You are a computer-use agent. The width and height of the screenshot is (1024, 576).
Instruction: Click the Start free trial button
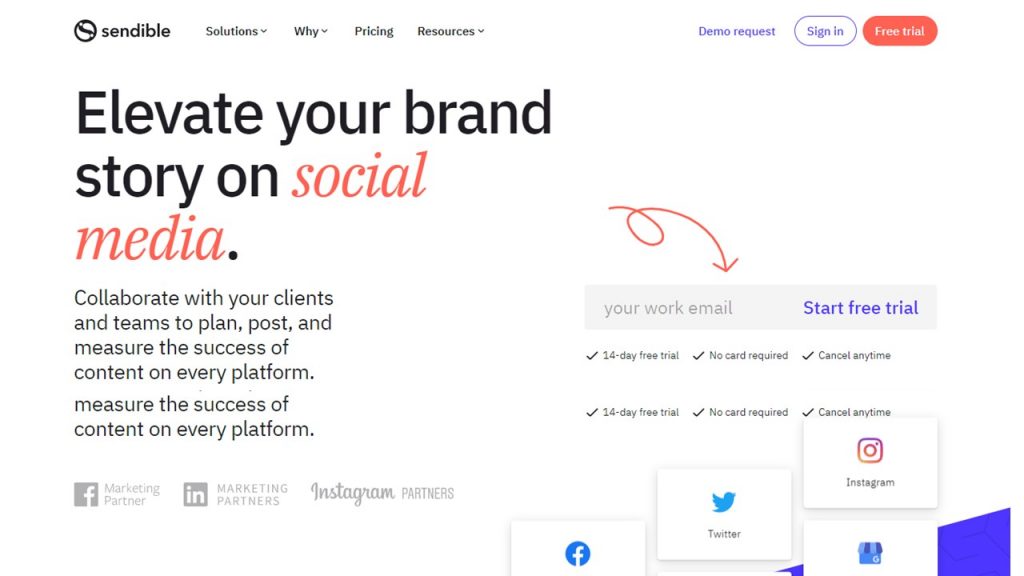tap(860, 308)
